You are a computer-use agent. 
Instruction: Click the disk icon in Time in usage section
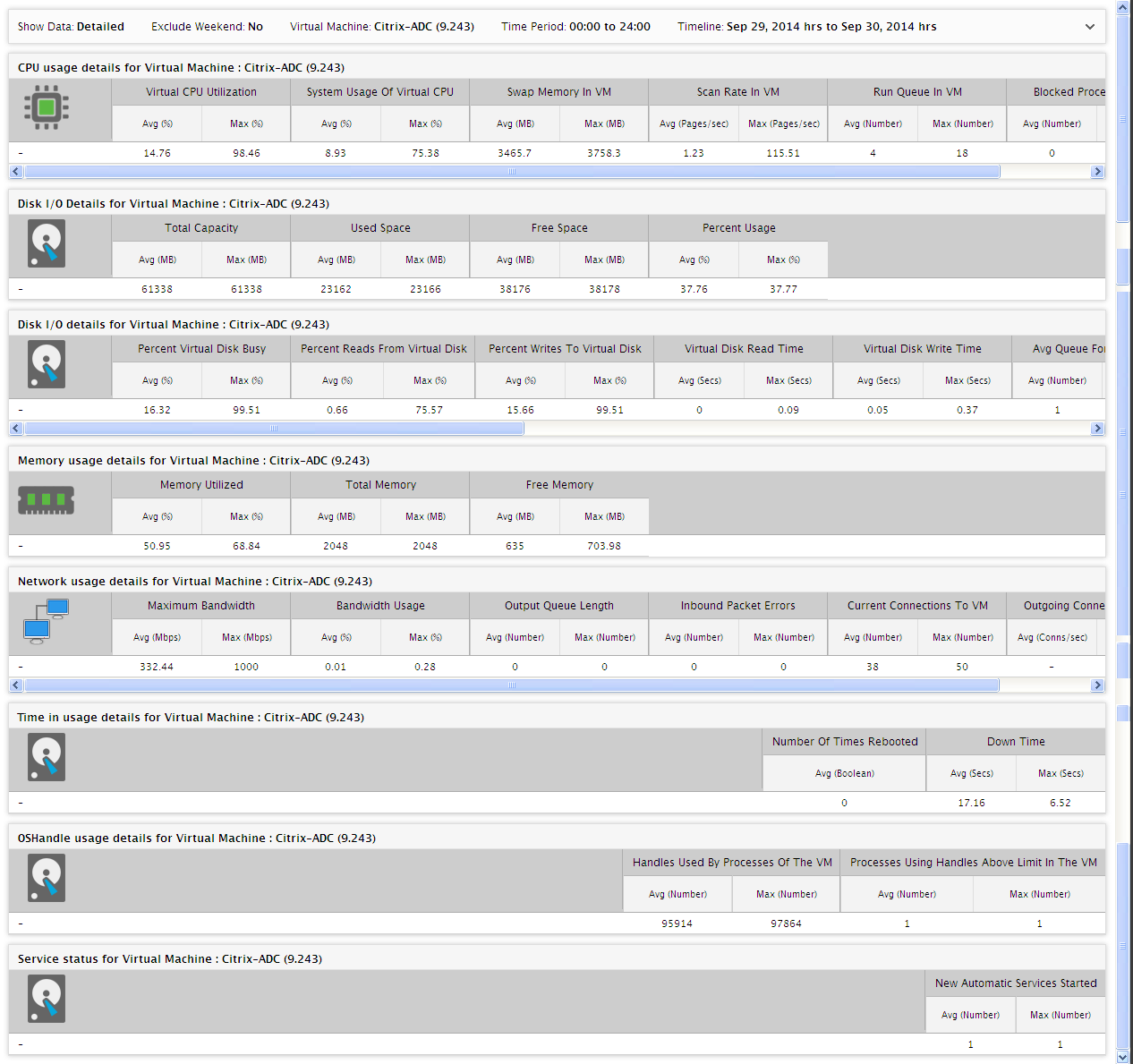tap(47, 758)
